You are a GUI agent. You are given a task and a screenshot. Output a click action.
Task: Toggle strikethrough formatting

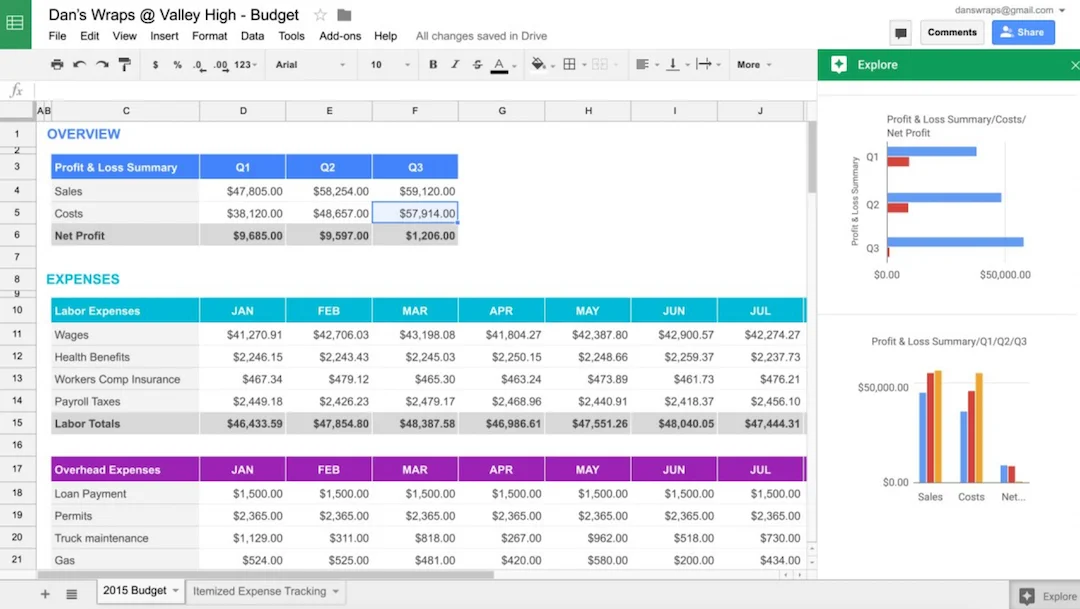point(476,65)
